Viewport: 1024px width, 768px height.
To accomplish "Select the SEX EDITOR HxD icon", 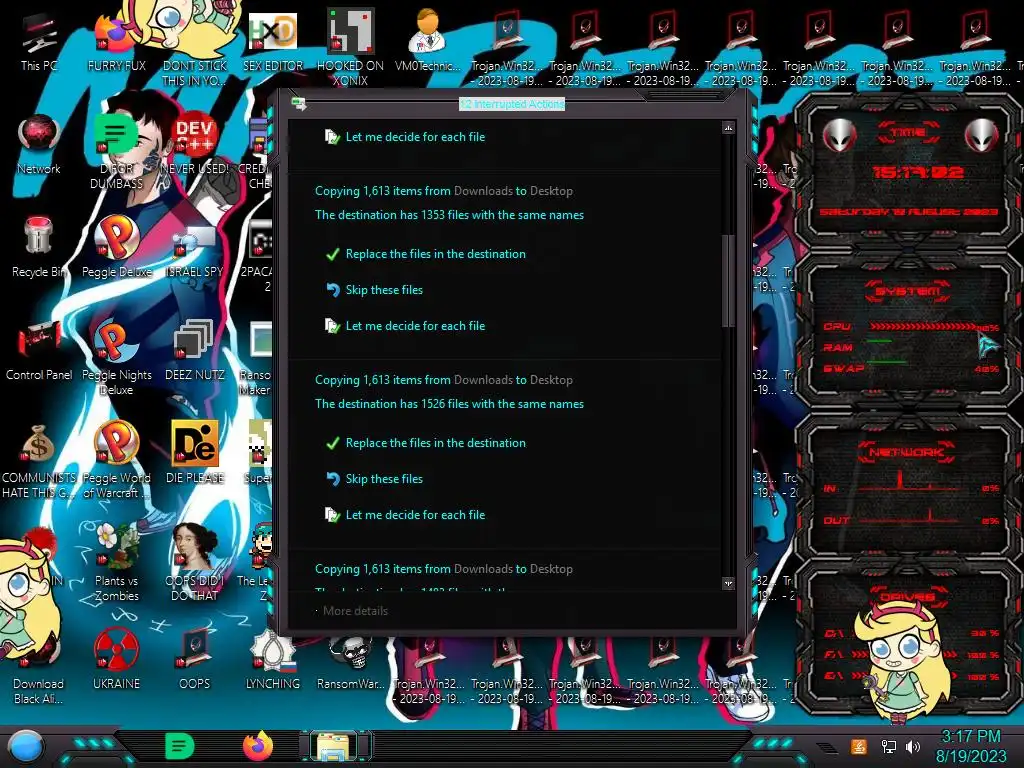I will coord(273,42).
